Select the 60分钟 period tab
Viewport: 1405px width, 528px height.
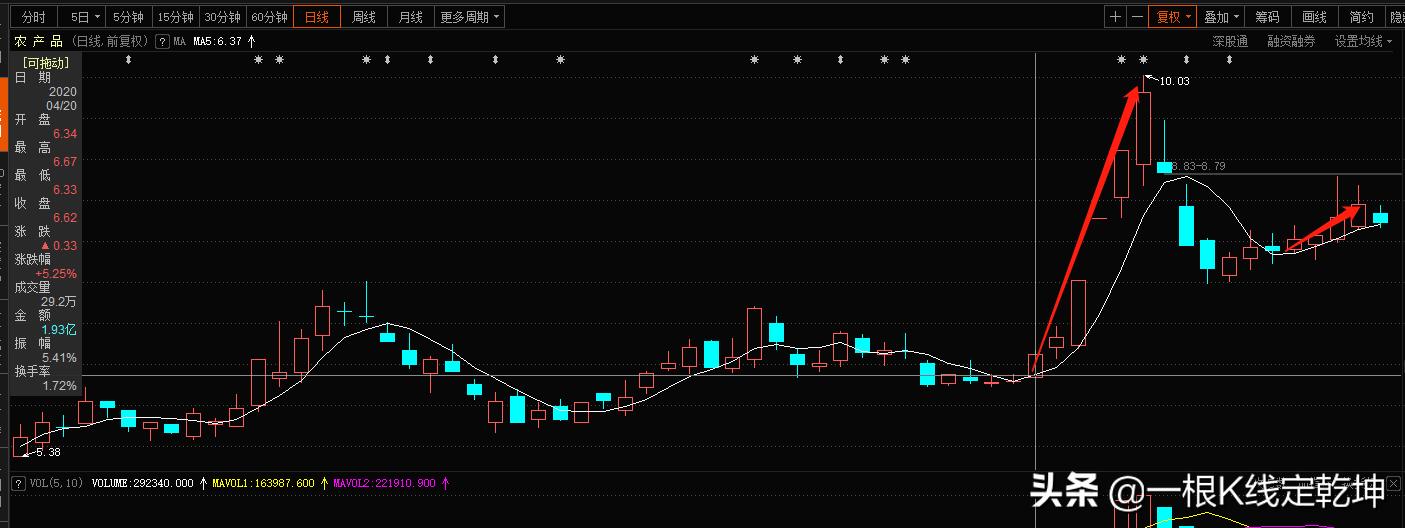pyautogui.click(x=269, y=17)
